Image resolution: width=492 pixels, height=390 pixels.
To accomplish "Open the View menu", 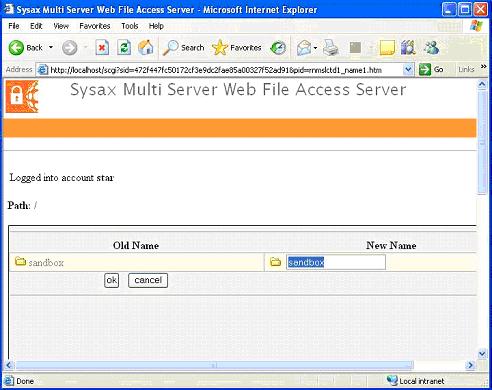I will click(x=61, y=26).
